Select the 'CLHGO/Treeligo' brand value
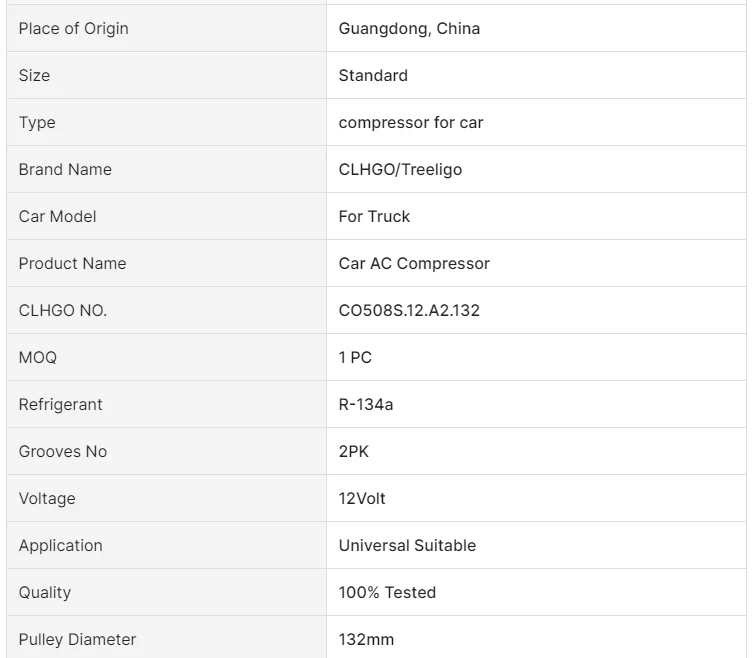The height and width of the screenshot is (658, 753). 400,169
